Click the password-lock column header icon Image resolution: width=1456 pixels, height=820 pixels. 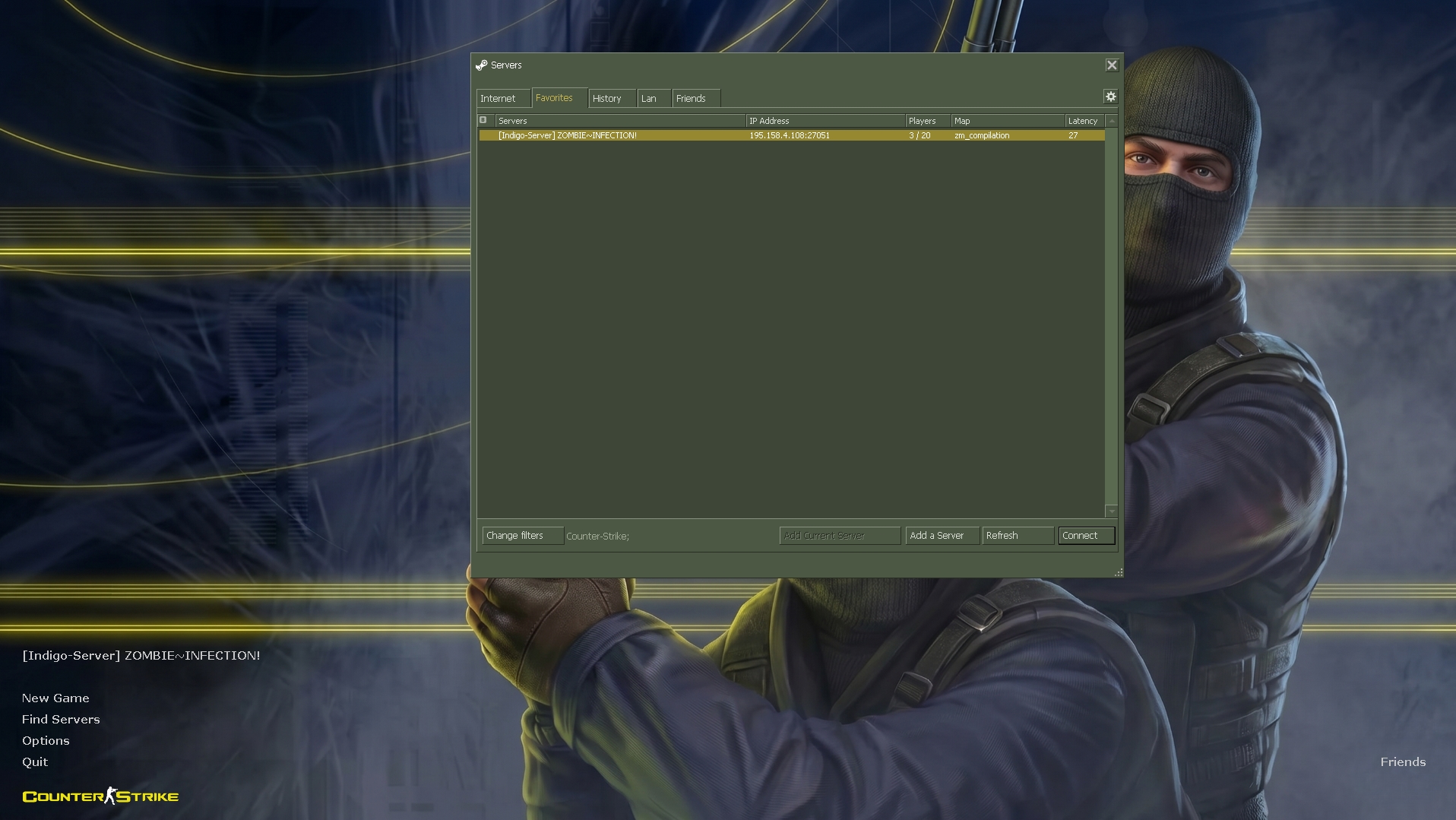click(x=483, y=120)
